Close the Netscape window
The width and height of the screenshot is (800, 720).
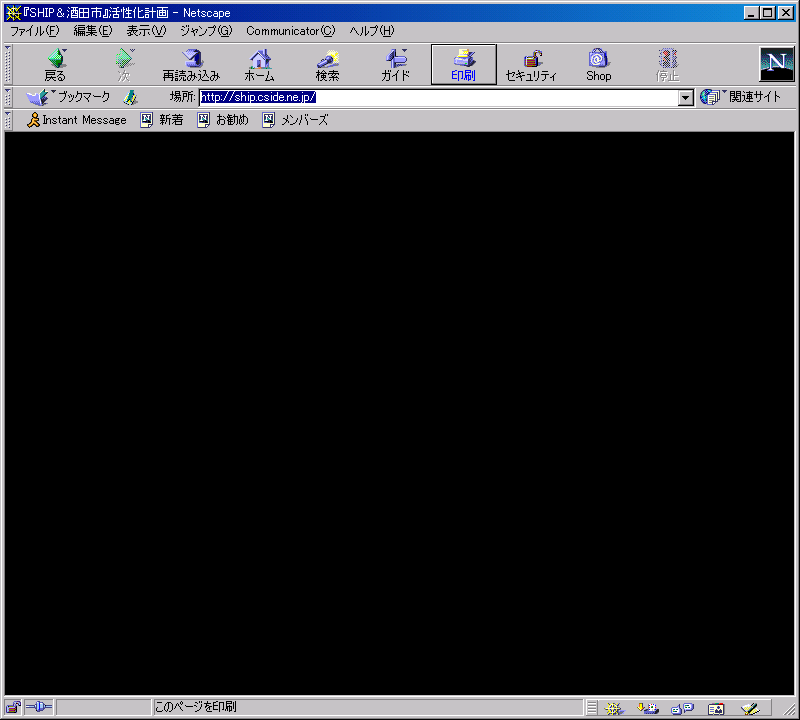click(786, 13)
